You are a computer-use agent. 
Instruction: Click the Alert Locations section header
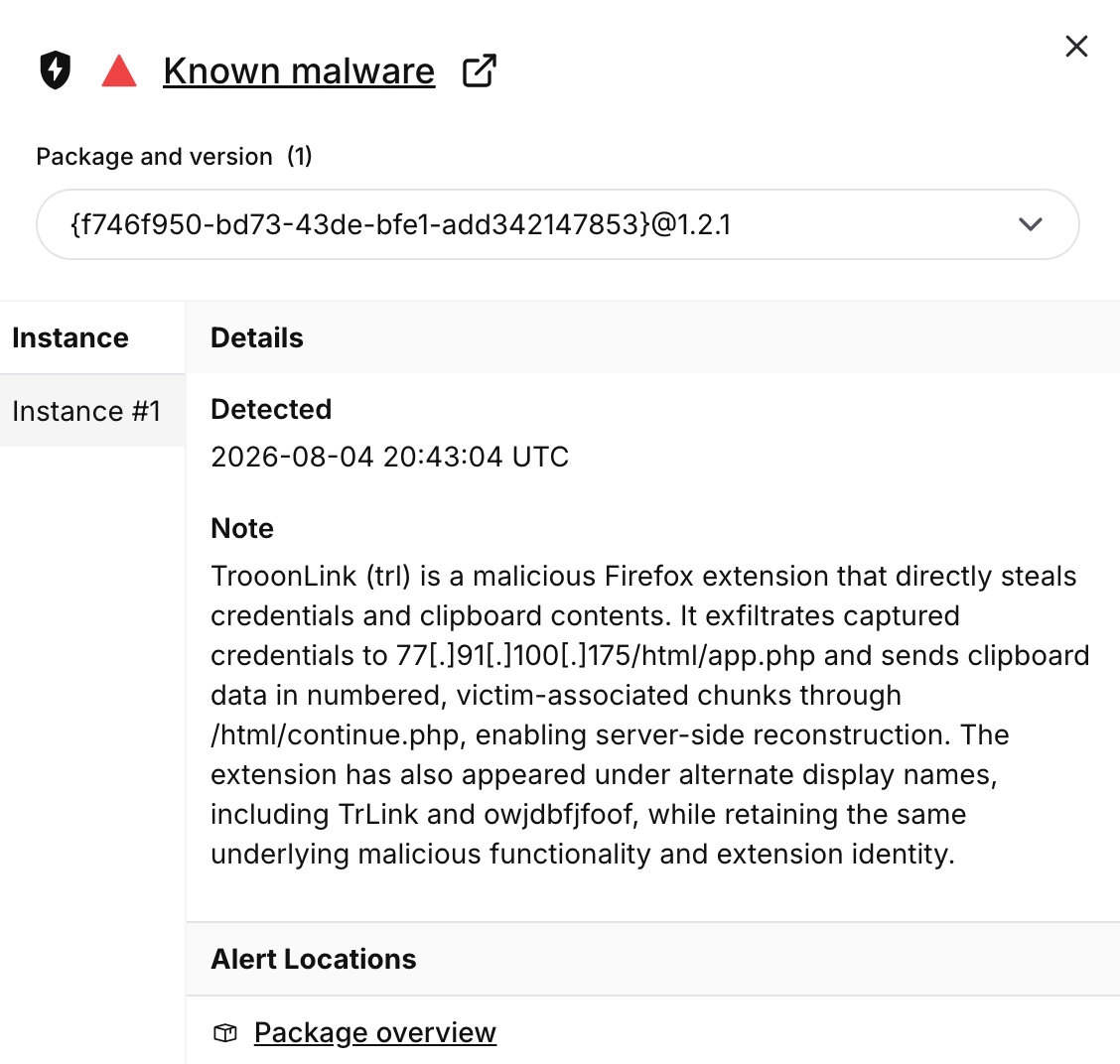click(314, 959)
